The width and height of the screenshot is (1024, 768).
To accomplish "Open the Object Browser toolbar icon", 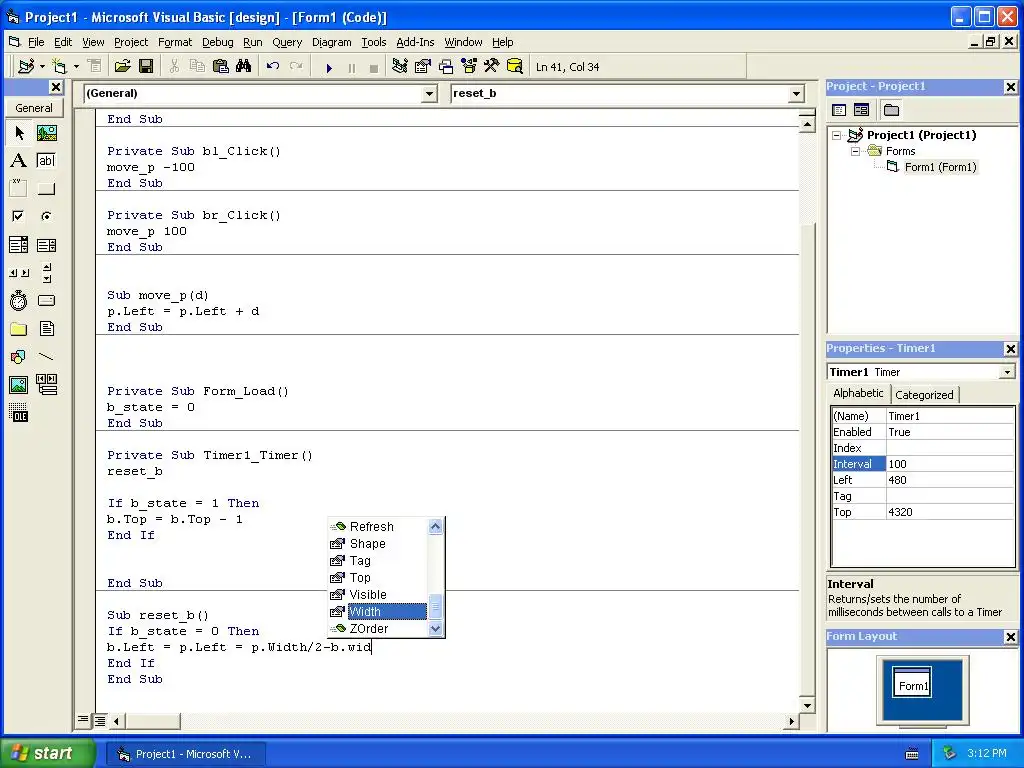I will tap(469, 66).
